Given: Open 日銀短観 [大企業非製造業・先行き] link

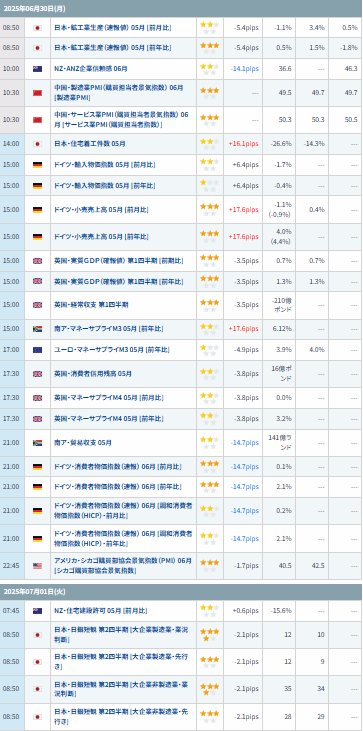Looking at the screenshot, I should coord(122,717).
